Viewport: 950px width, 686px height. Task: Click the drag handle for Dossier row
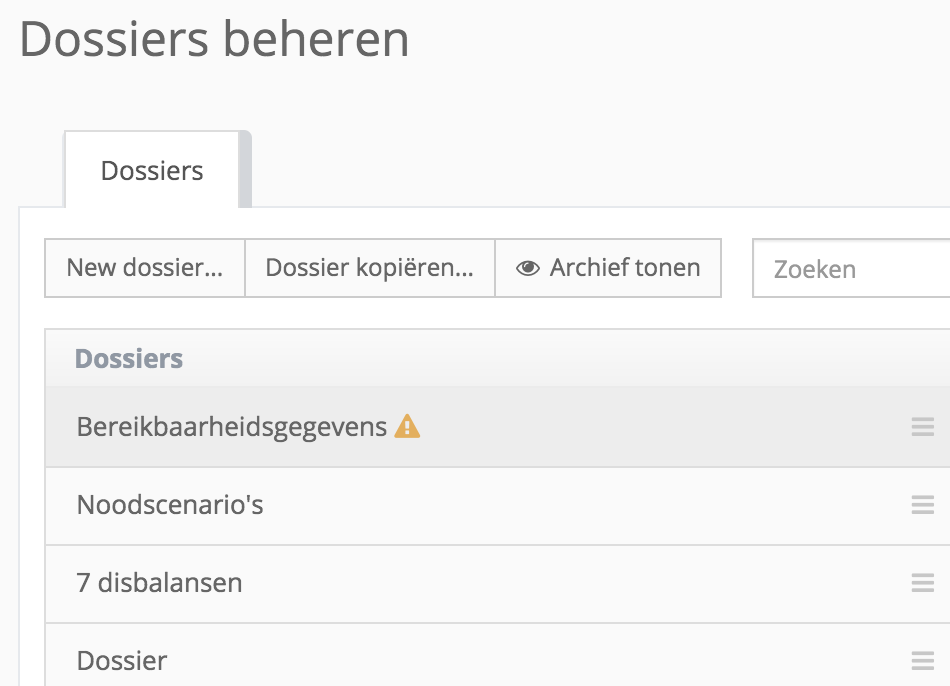pos(922,660)
